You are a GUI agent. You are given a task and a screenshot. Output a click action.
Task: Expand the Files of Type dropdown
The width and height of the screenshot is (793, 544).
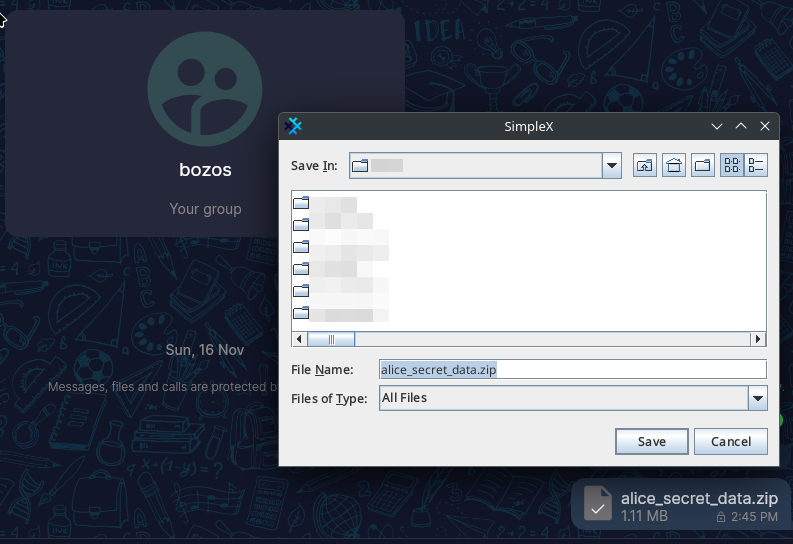tap(757, 398)
